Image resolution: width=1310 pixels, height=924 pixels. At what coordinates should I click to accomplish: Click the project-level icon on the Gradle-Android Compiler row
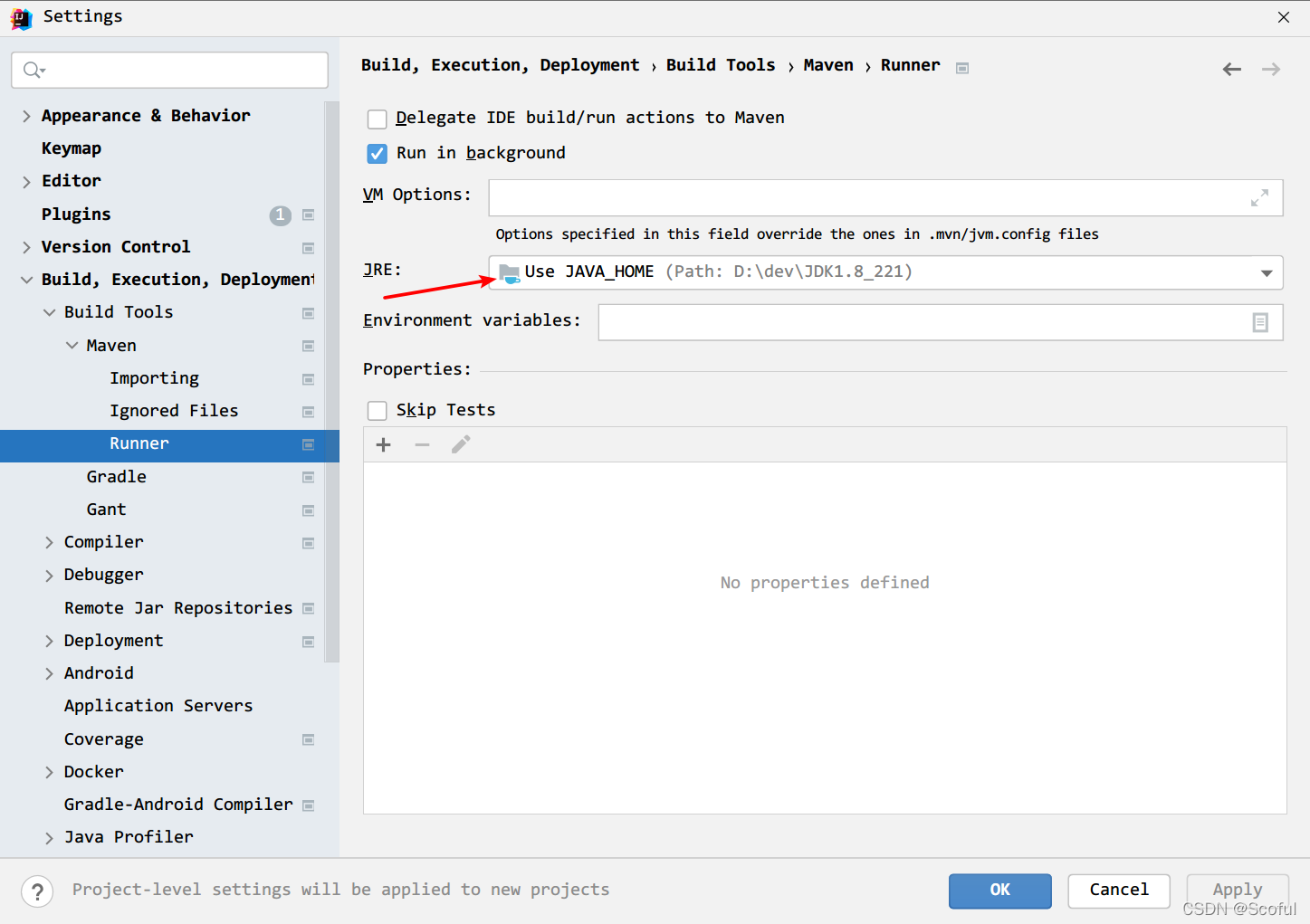tap(308, 805)
